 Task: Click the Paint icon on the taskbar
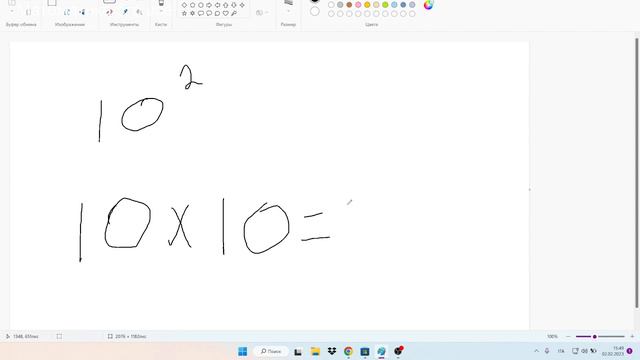(381, 351)
